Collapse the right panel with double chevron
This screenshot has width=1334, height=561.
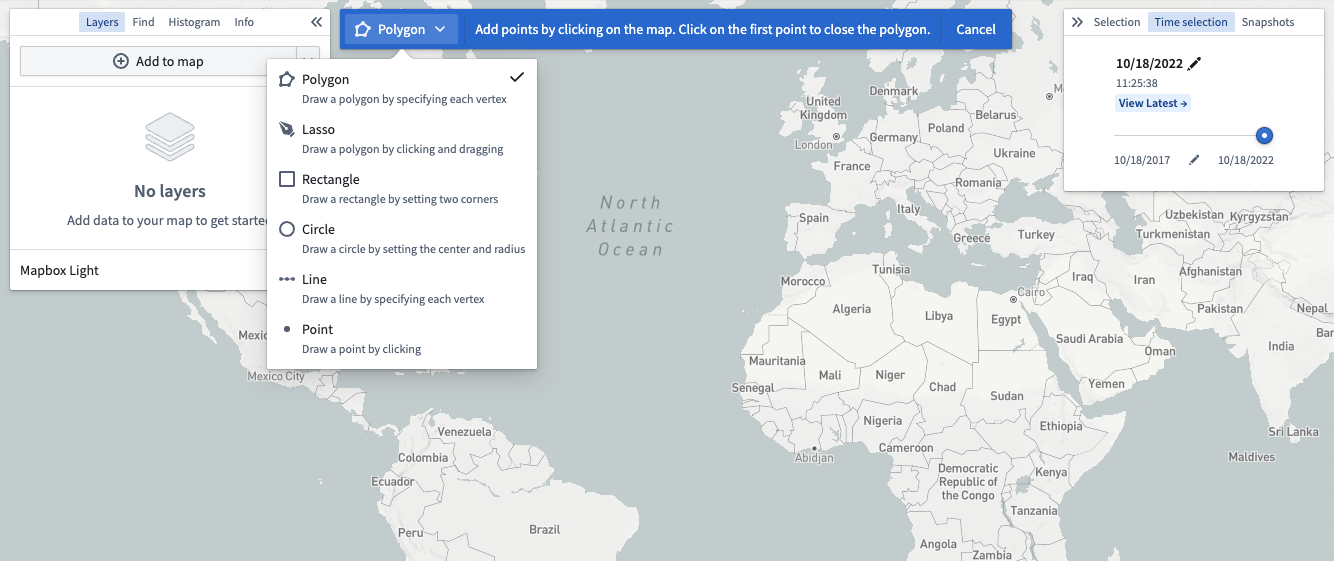click(x=1077, y=22)
